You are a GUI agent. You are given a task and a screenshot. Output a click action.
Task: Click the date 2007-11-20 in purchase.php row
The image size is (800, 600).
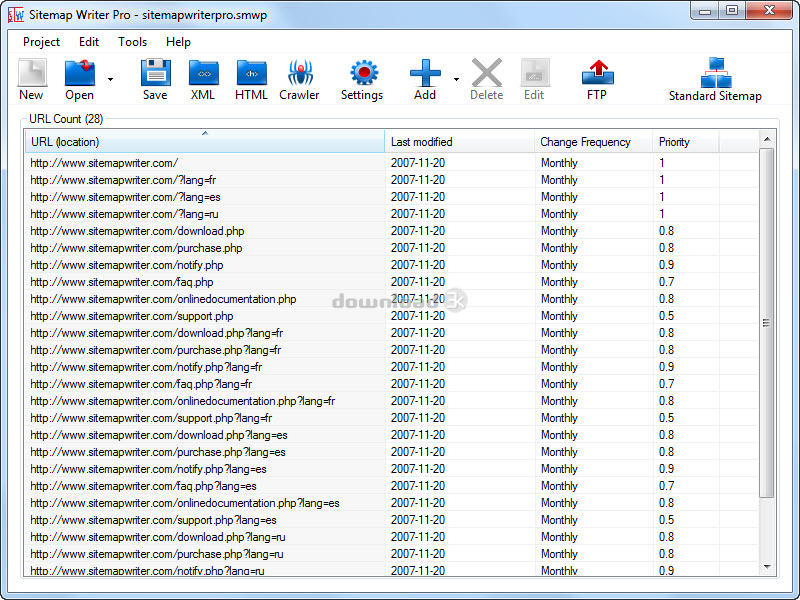tap(418, 248)
